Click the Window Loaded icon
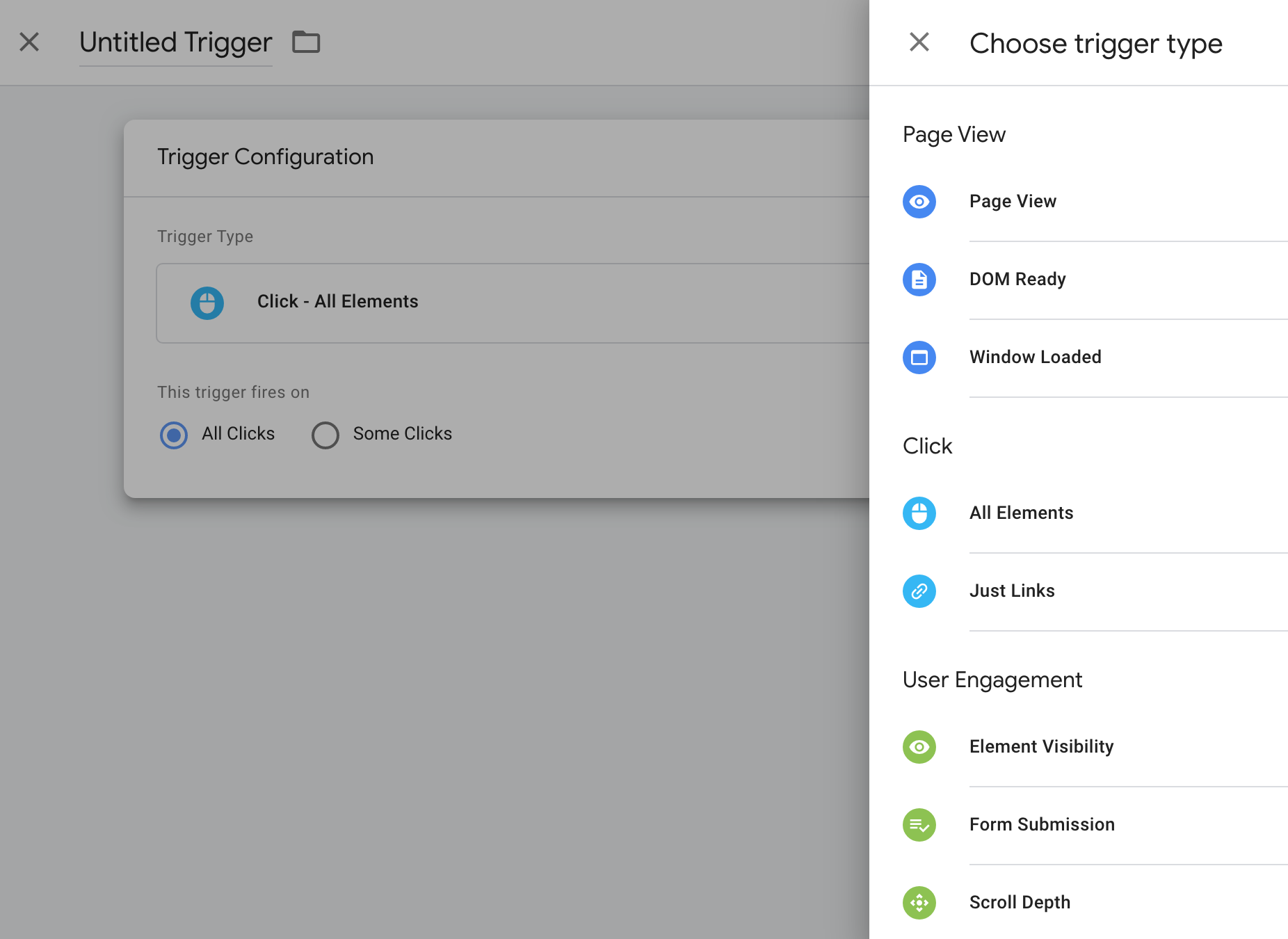 (919, 358)
